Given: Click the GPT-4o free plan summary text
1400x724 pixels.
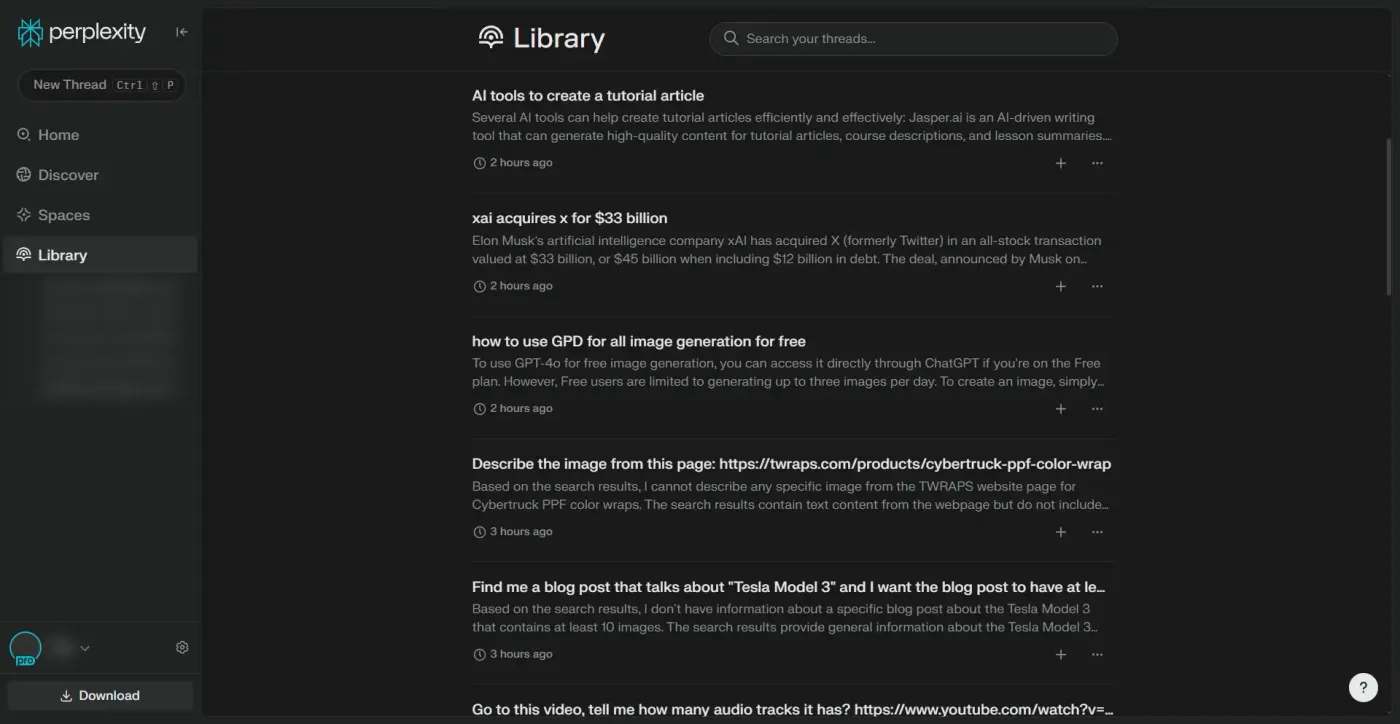Looking at the screenshot, I should 788,372.
